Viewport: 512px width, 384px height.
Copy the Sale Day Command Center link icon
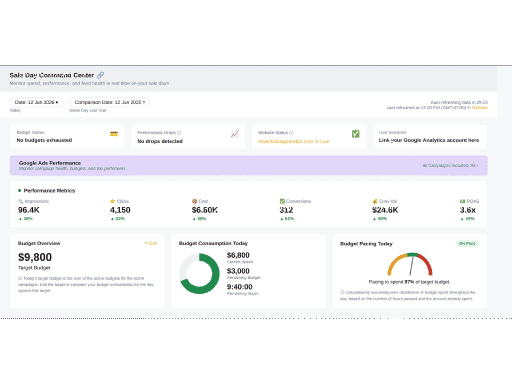tap(100, 75)
